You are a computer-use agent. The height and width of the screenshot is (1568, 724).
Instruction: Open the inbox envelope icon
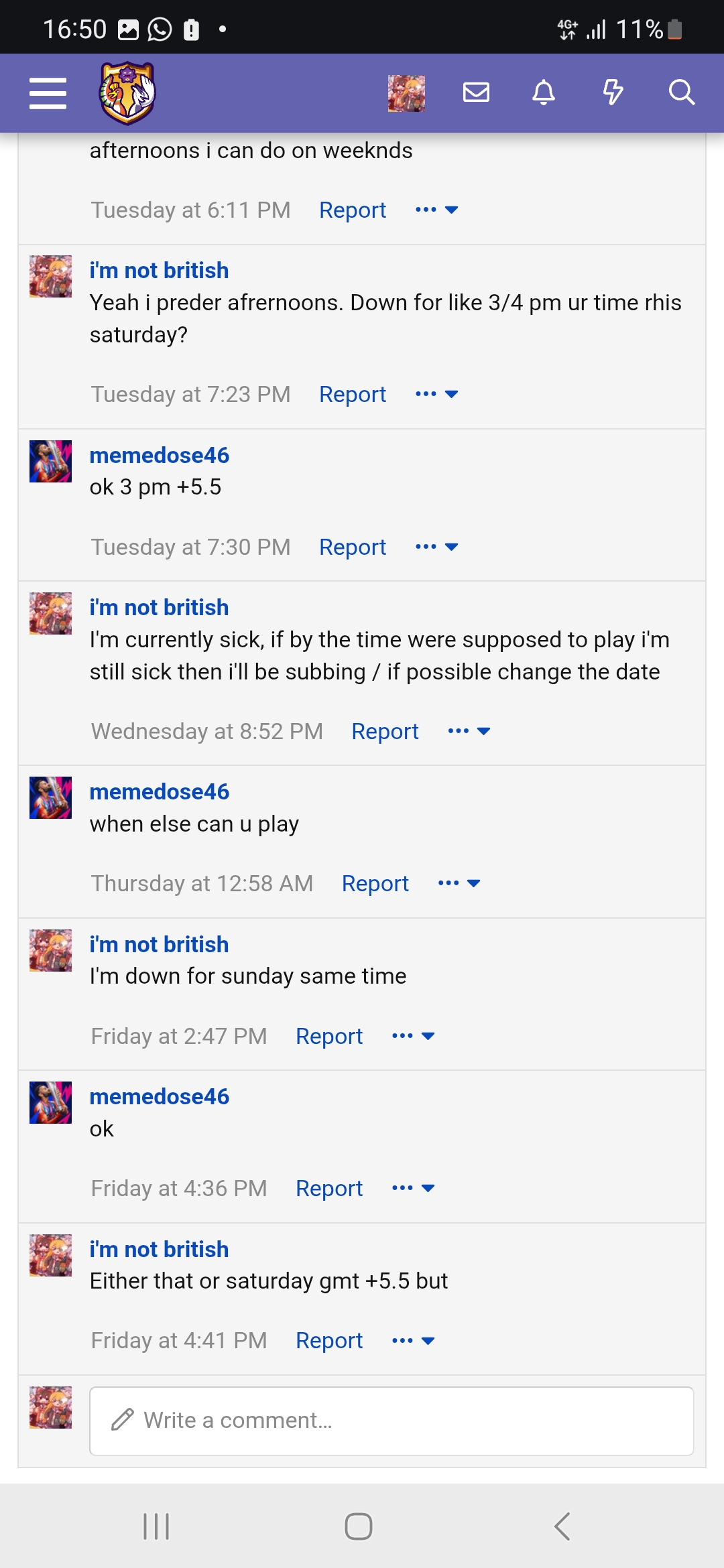[x=476, y=92]
